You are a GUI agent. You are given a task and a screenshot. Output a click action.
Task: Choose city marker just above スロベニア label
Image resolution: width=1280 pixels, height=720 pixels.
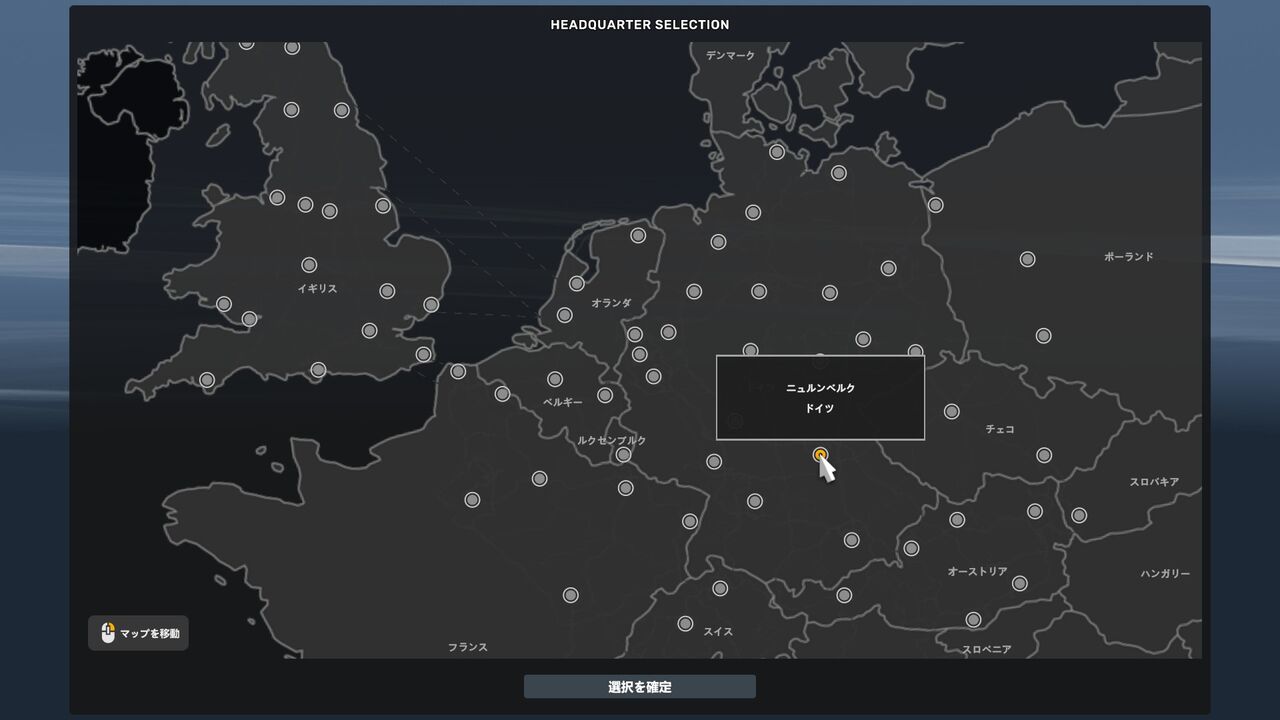[x=973, y=620]
